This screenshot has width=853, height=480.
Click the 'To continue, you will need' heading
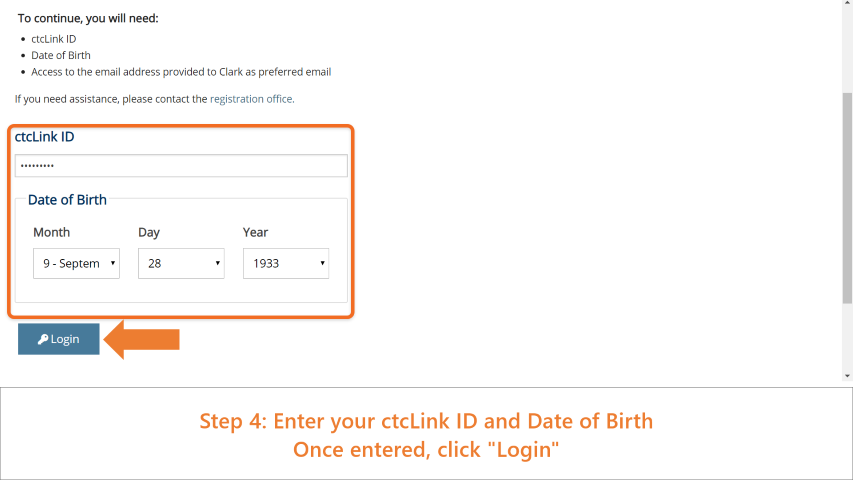click(88, 18)
